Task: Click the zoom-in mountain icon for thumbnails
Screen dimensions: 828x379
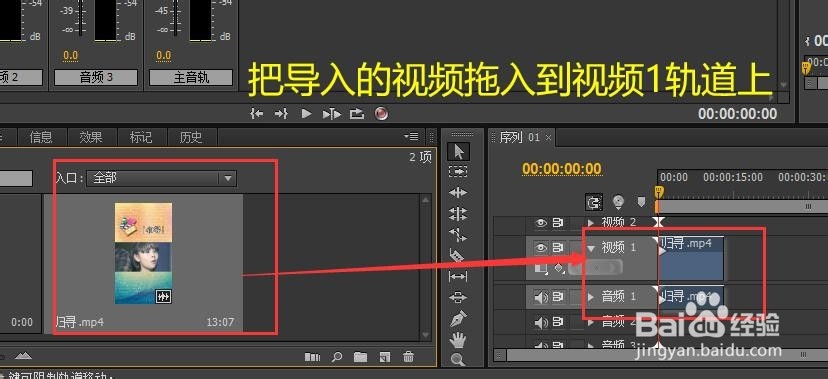Action: point(23,355)
